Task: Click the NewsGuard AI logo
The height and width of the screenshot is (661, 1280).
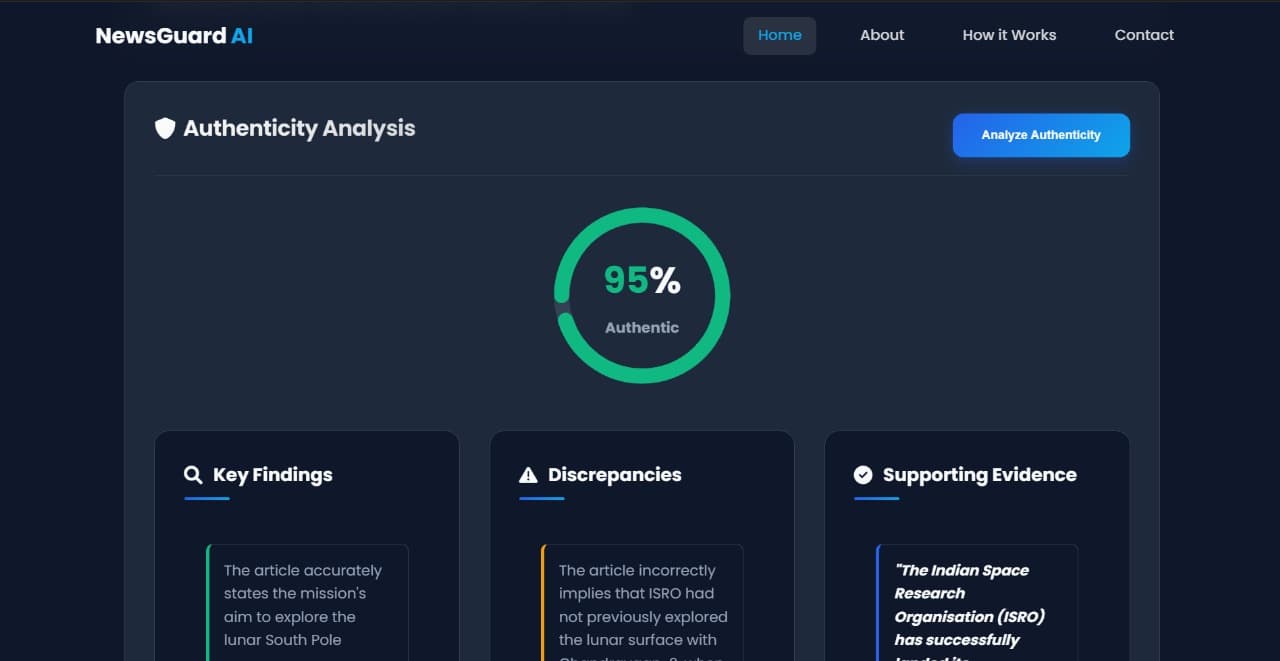Action: [x=174, y=36]
